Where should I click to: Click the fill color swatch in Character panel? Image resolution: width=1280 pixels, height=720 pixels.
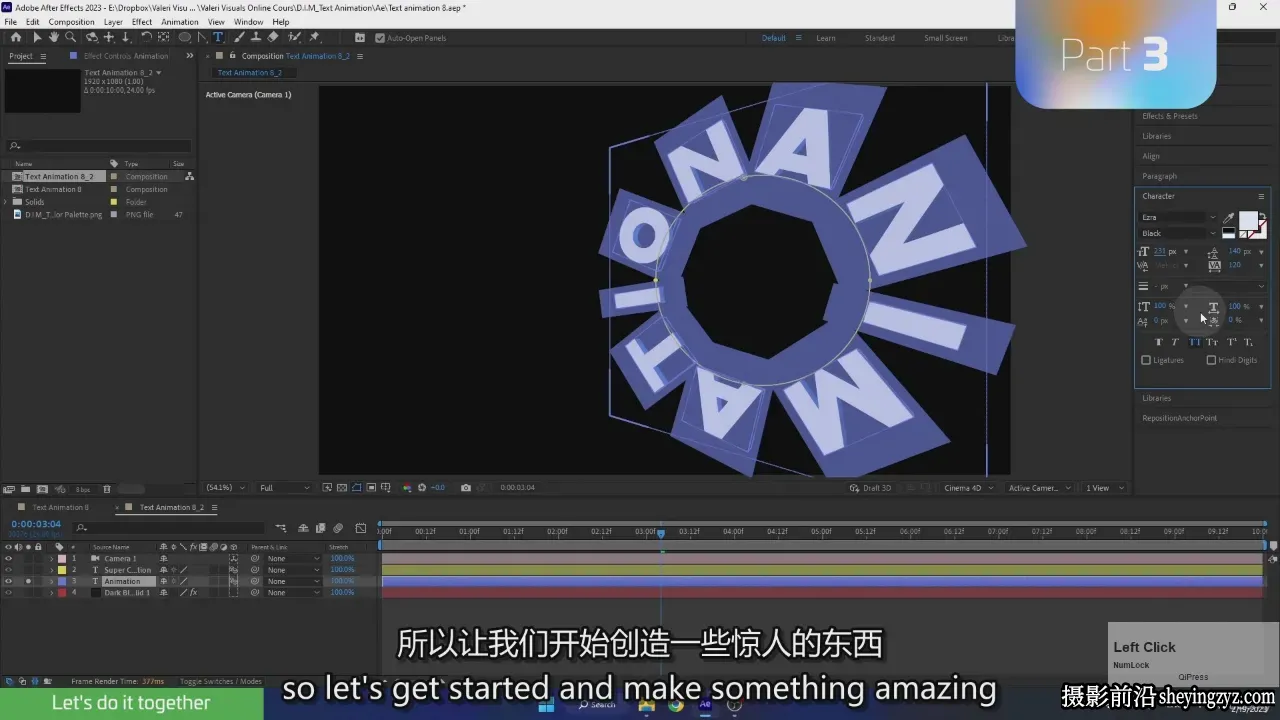1248,221
